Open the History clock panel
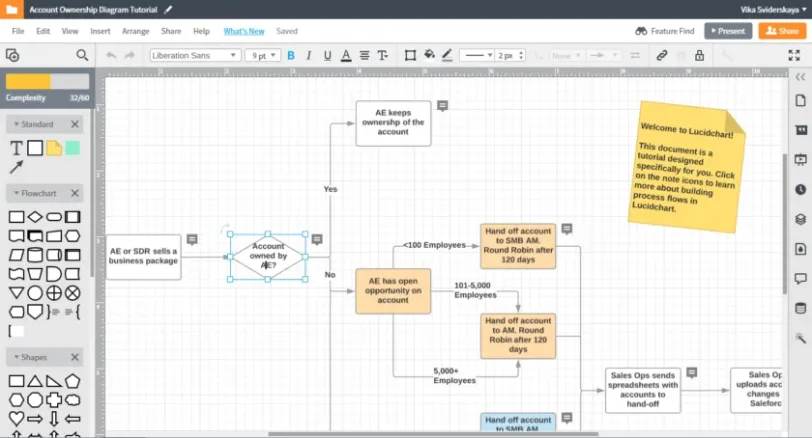 coord(800,189)
